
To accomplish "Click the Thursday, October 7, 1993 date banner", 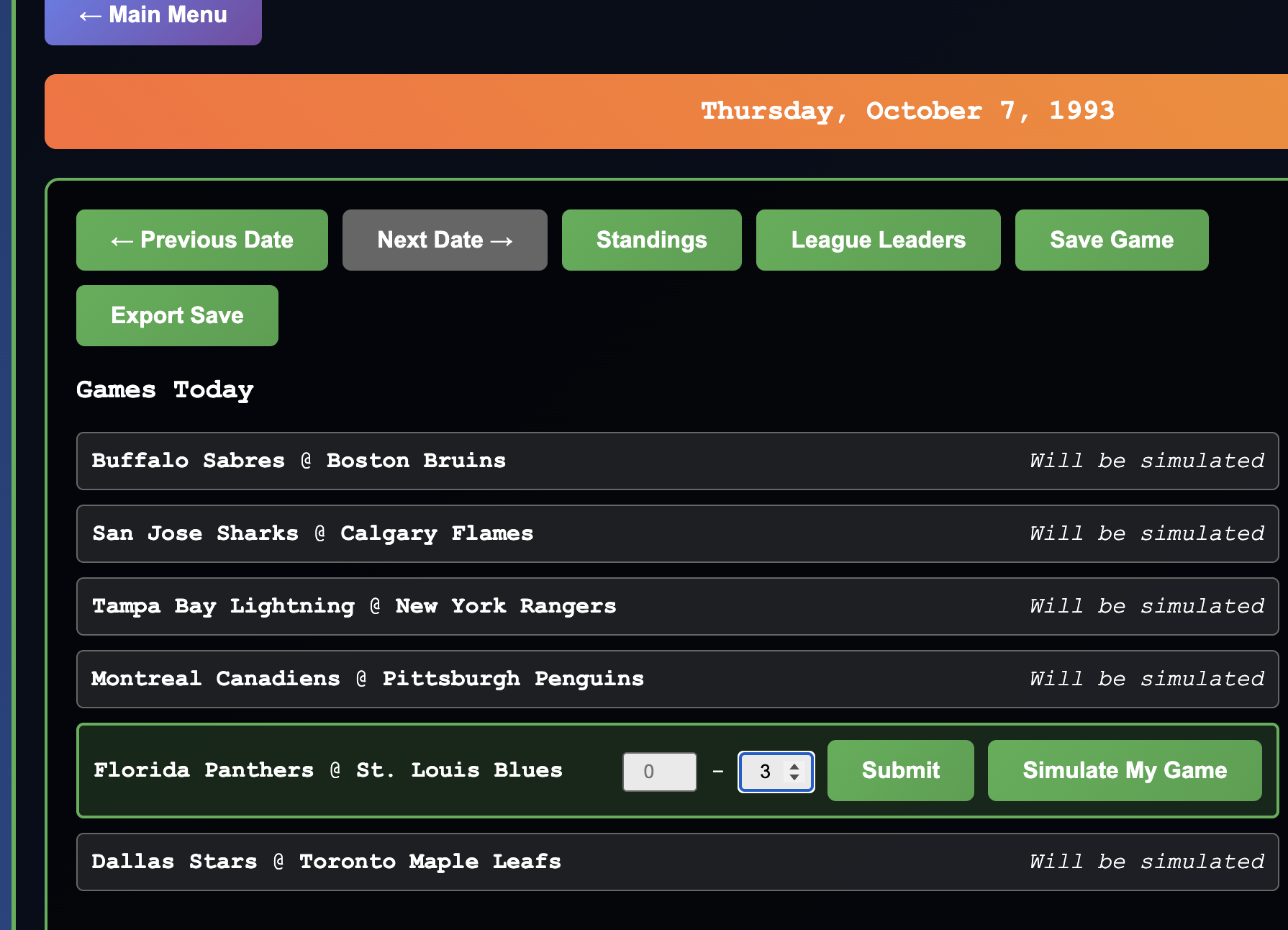I will point(907,111).
